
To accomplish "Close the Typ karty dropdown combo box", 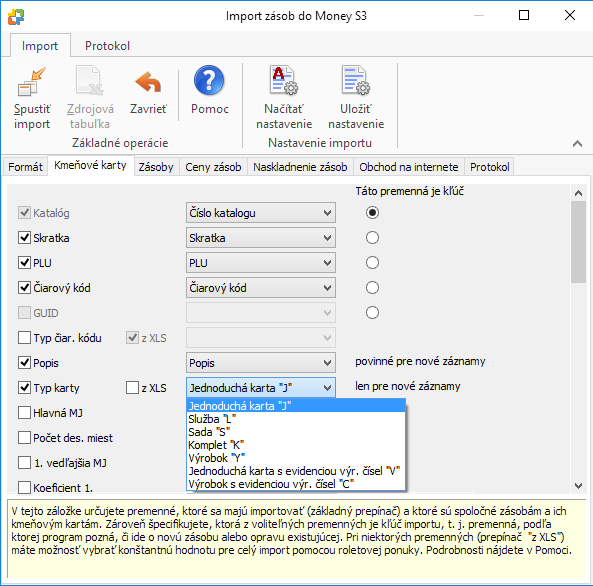I will [x=261, y=388].
